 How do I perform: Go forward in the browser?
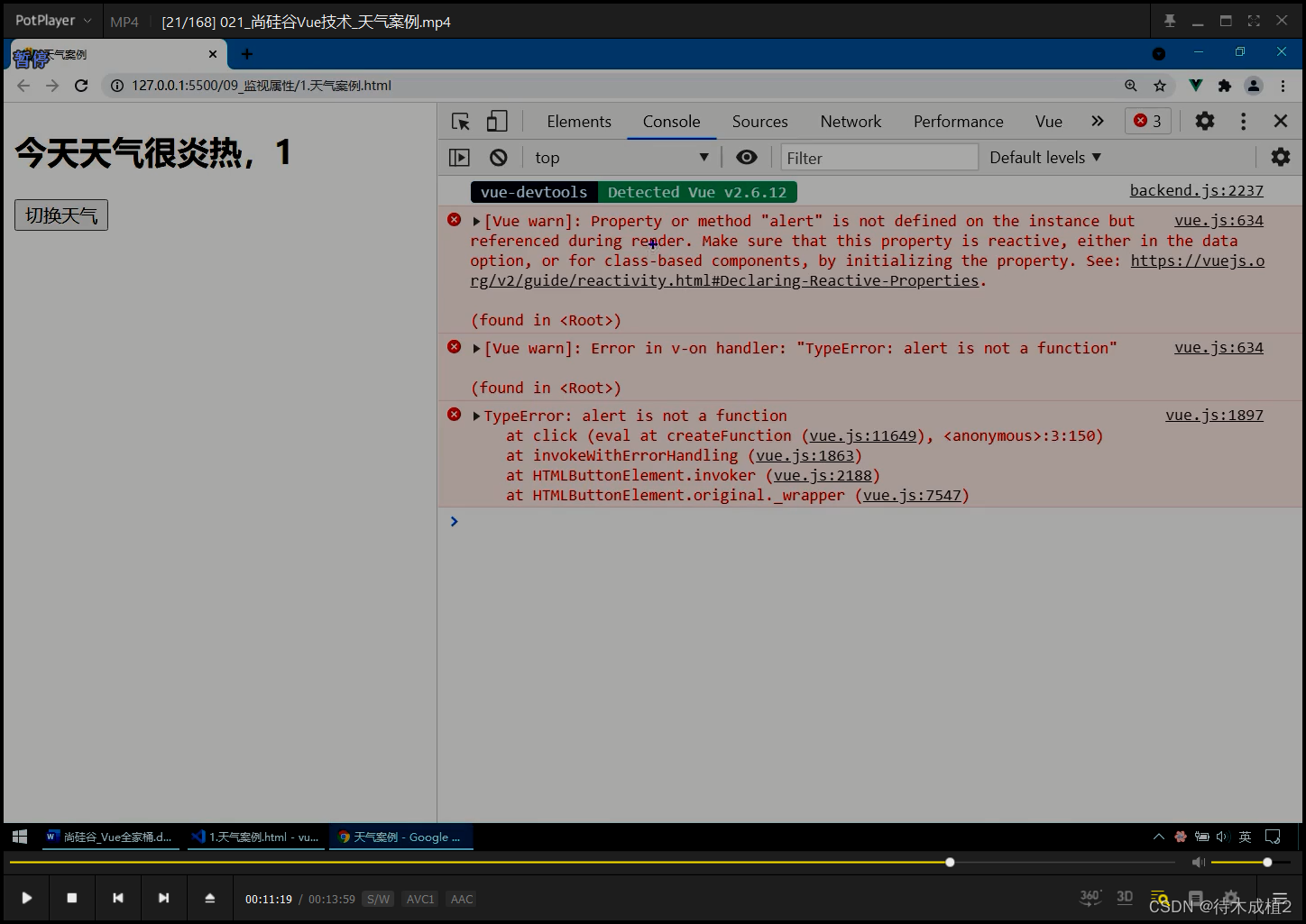pos(52,86)
